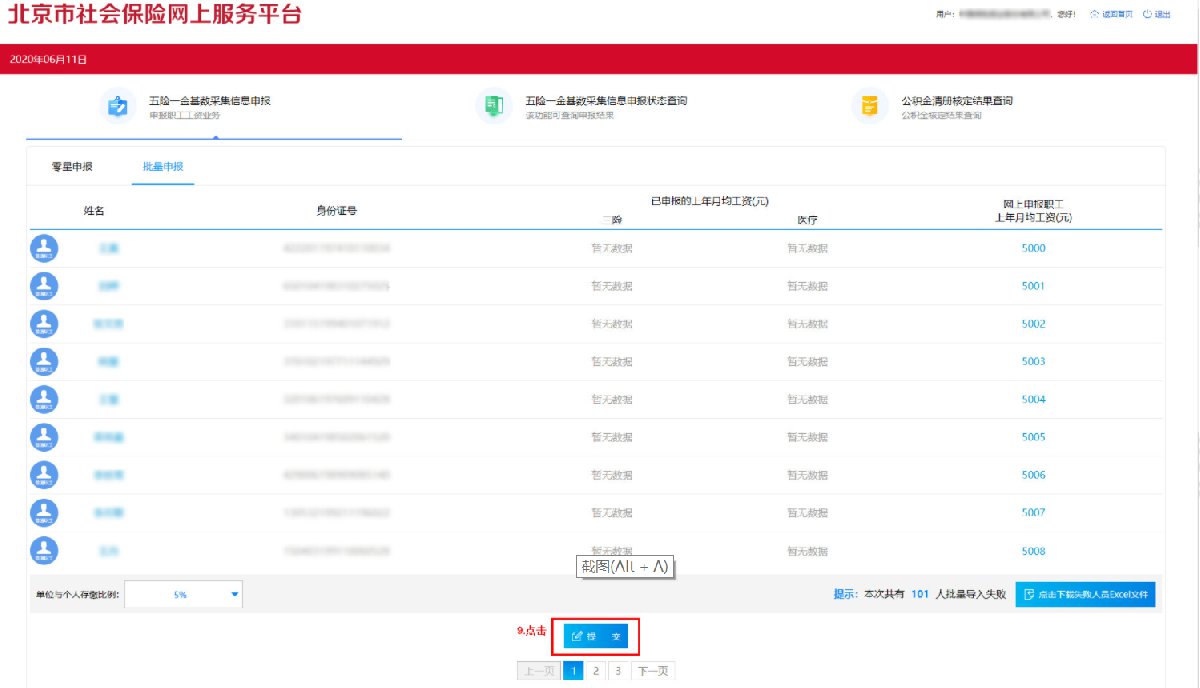The width and height of the screenshot is (1200, 688).
Task: Switch to the 零星申报 tab
Action: [72, 167]
